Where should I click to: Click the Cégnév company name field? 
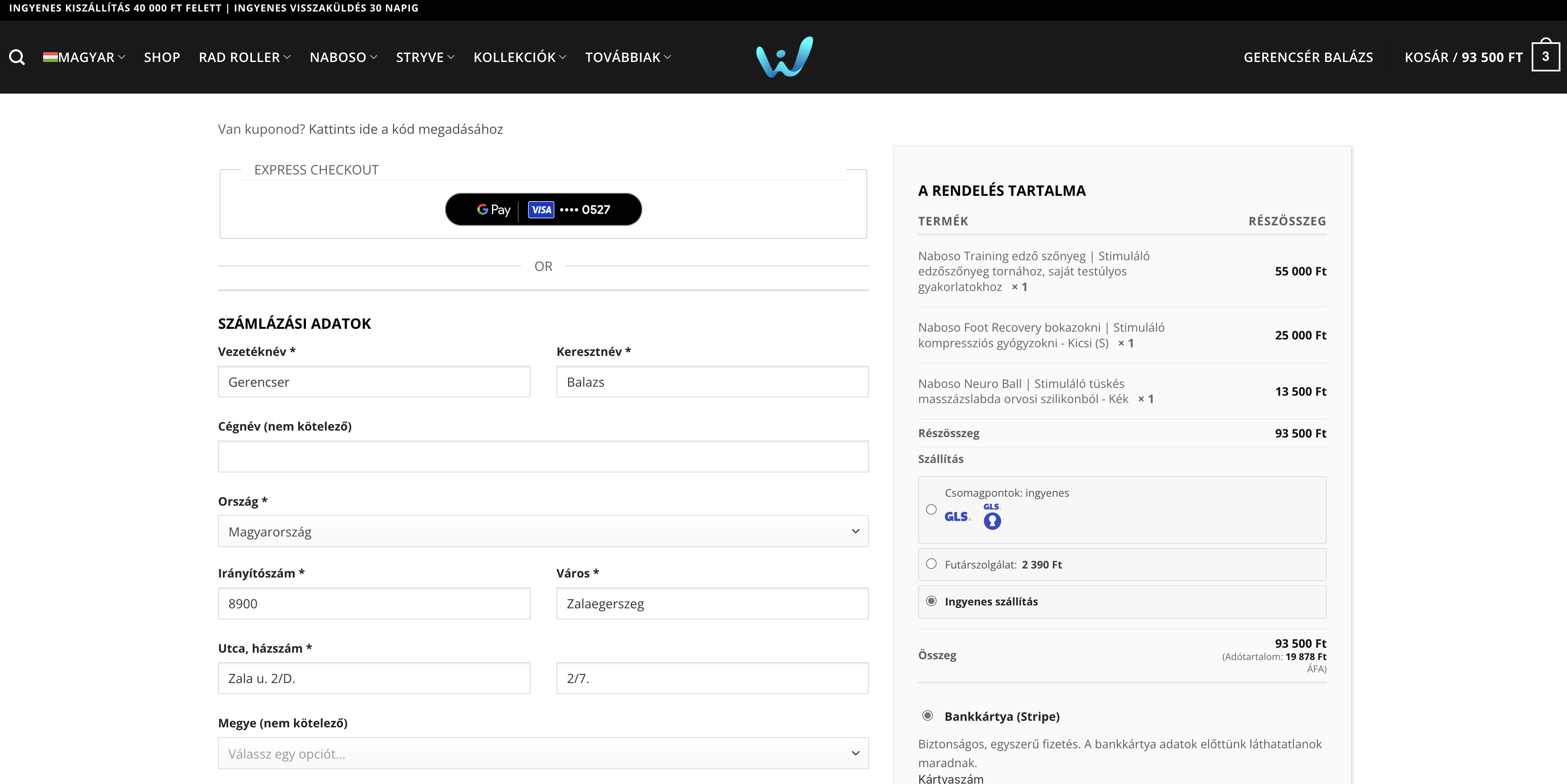point(543,456)
